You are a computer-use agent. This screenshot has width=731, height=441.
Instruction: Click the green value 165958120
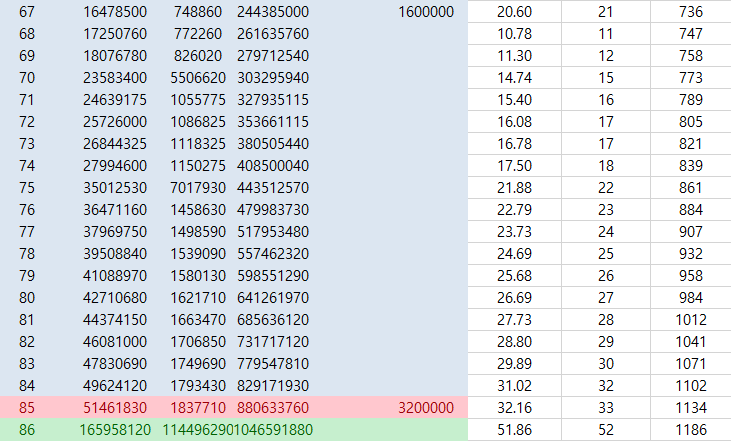pyautogui.click(x=115, y=430)
